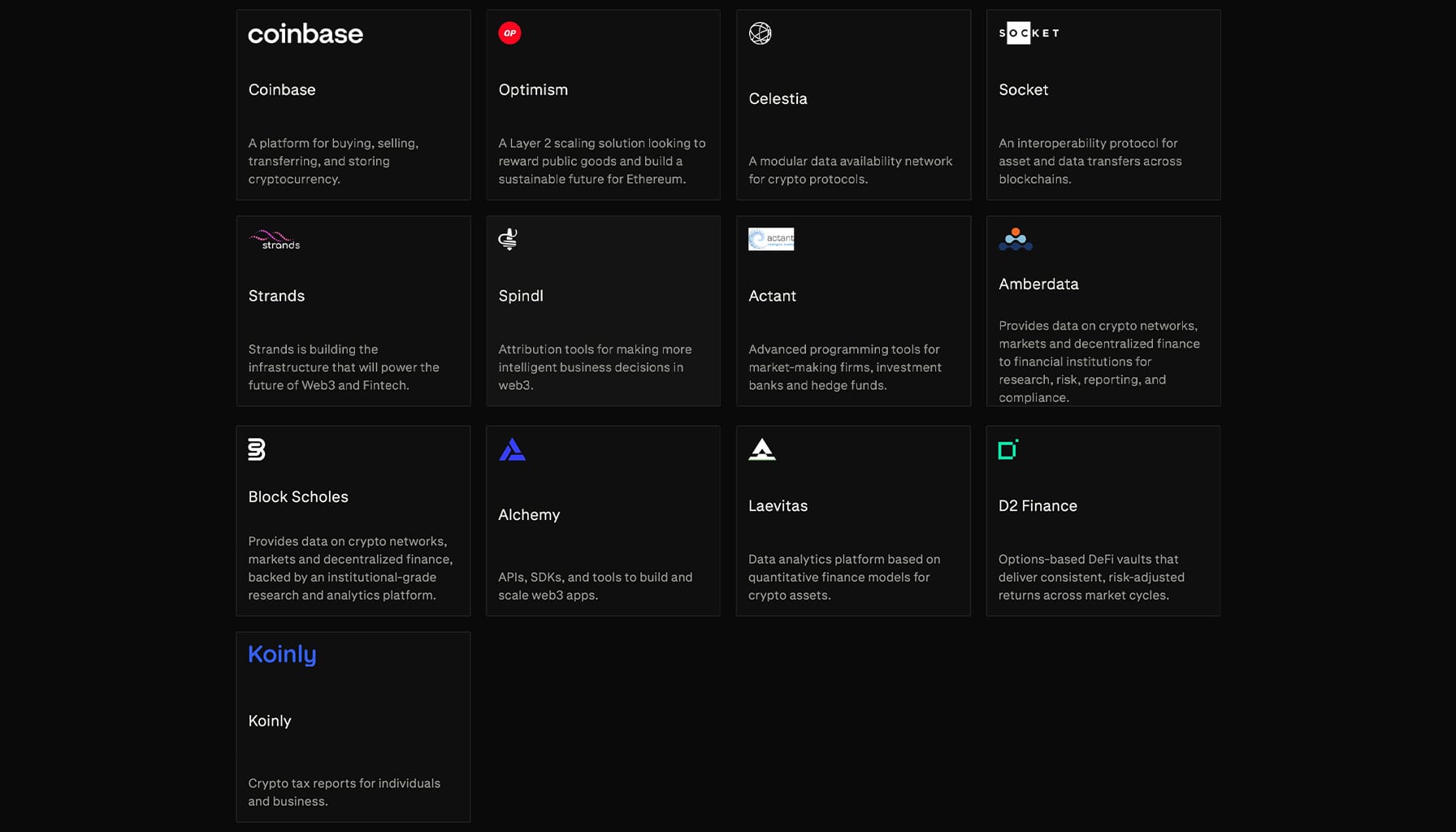Open the Celestia title link
Viewport: 1456px width, 832px height.
pyautogui.click(x=778, y=99)
